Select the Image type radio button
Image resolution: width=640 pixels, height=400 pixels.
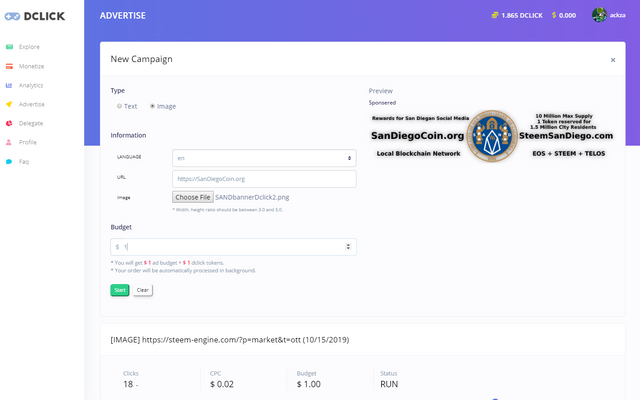(x=152, y=106)
